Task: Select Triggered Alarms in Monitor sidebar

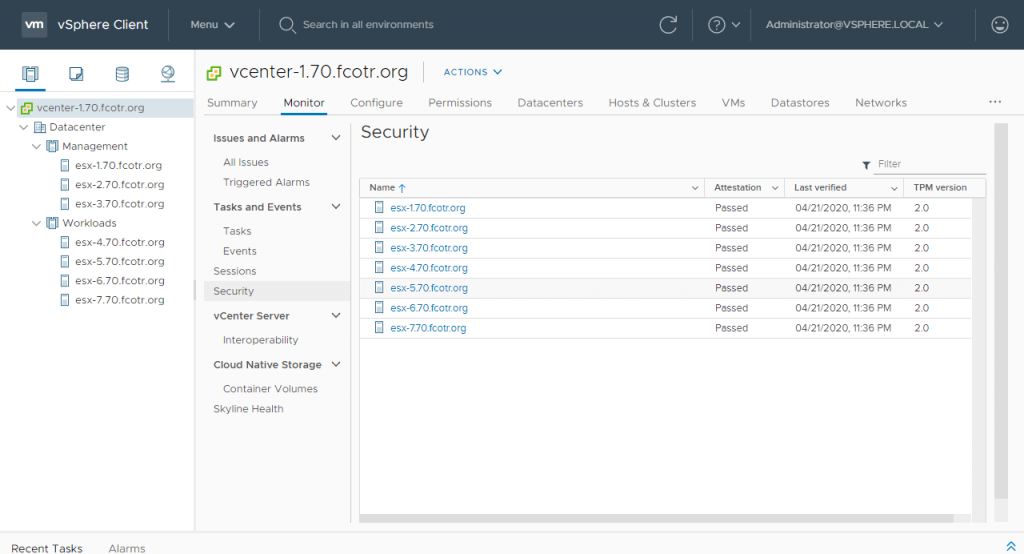Action: point(266,182)
